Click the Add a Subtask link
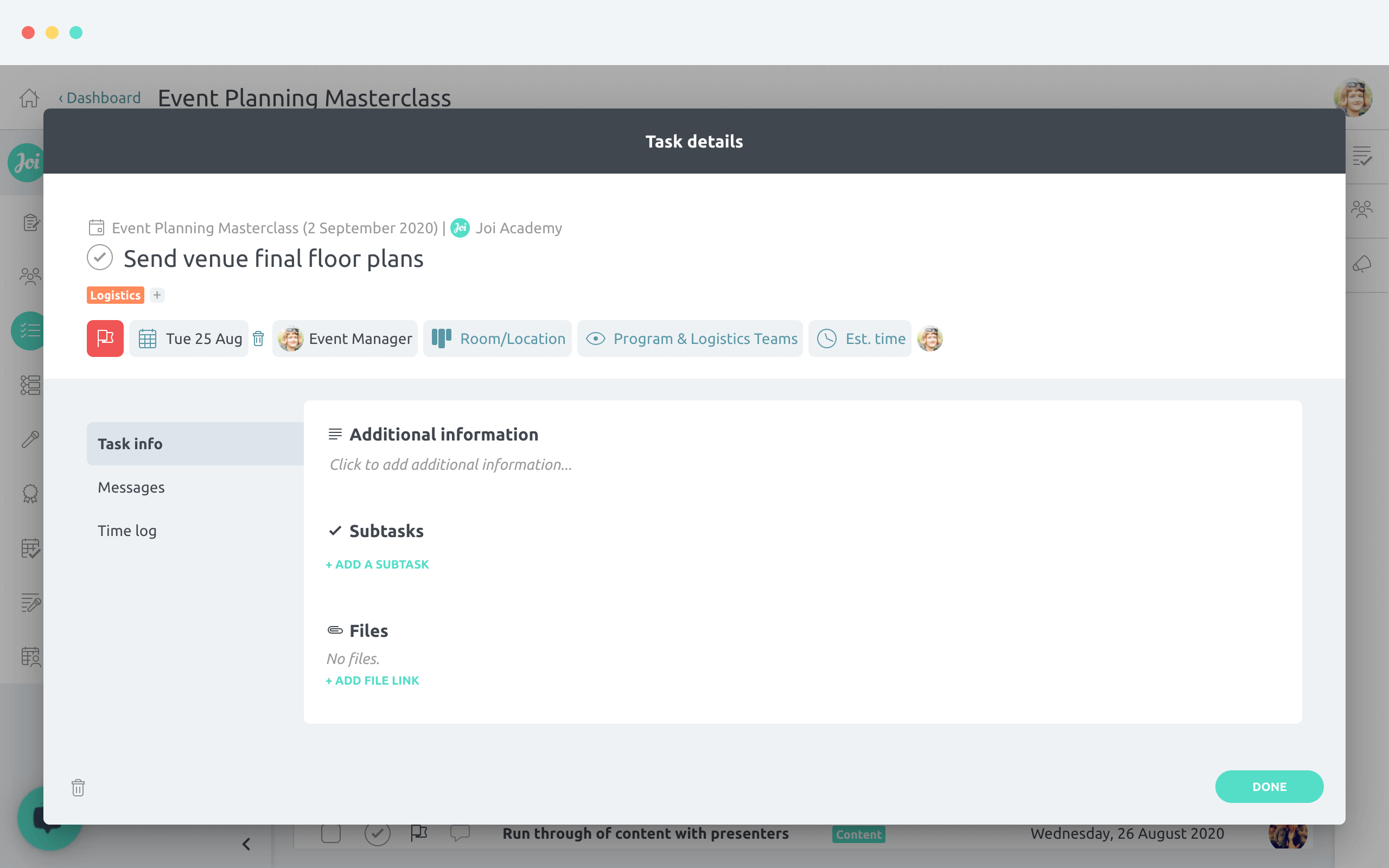 point(377,564)
